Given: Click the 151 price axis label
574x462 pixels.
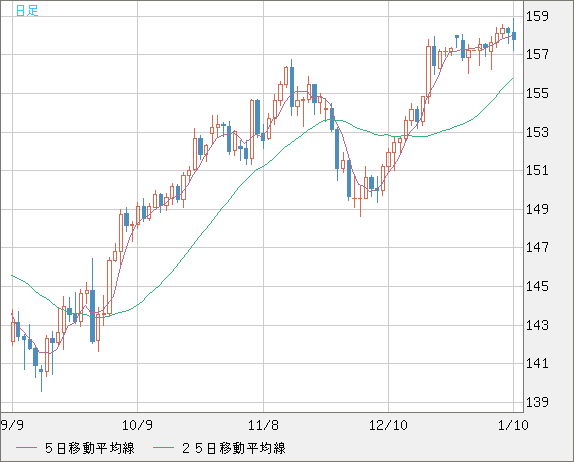Looking at the screenshot, I should [537, 170].
